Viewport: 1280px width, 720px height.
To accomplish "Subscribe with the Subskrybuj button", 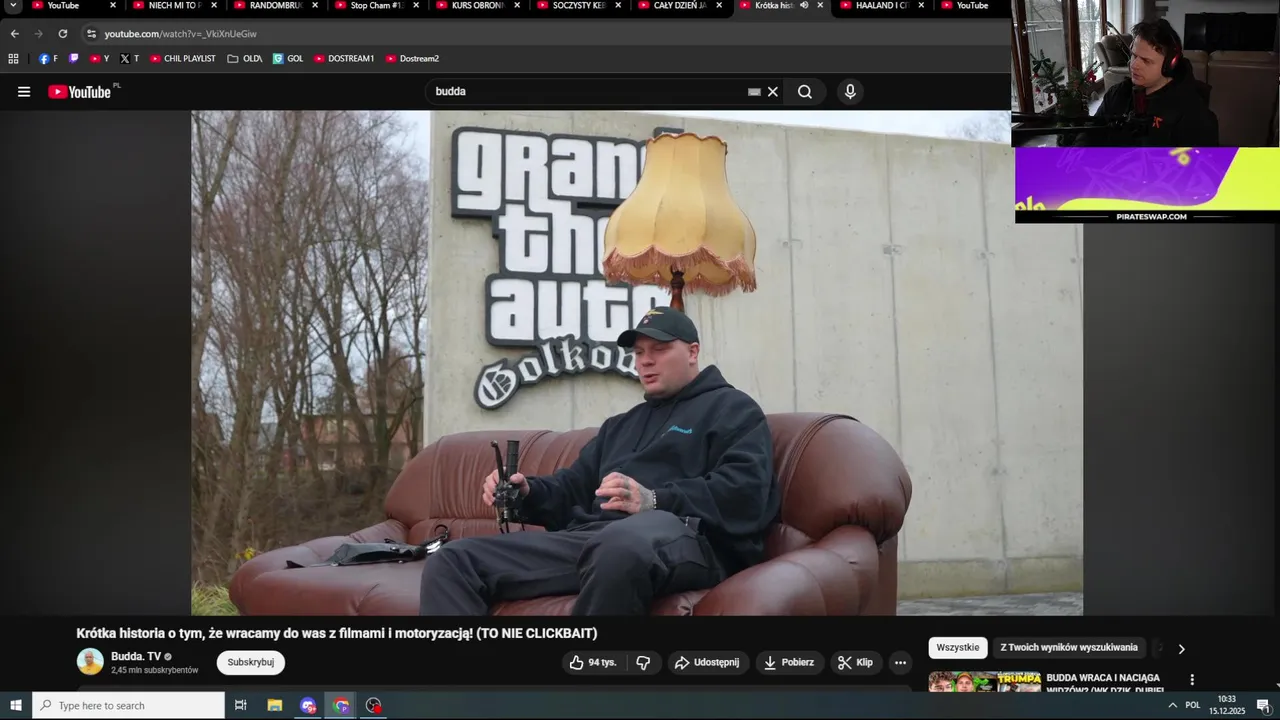I will click(x=251, y=662).
